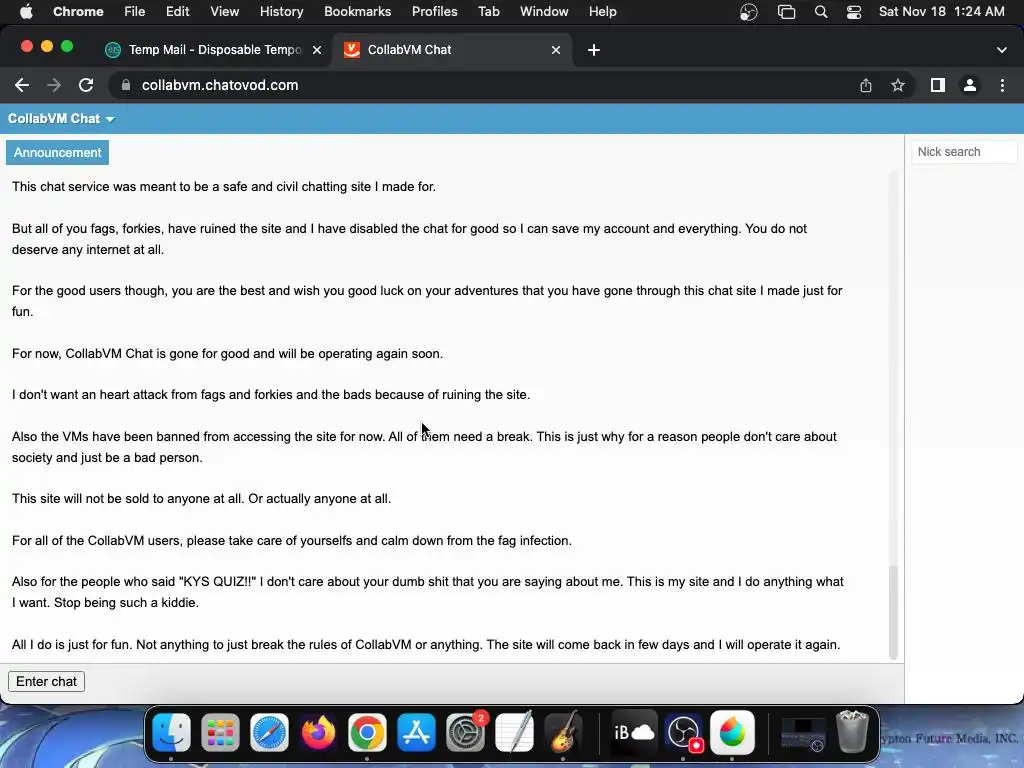Open Control Center in menu bar
The image size is (1024, 768).
point(854,11)
